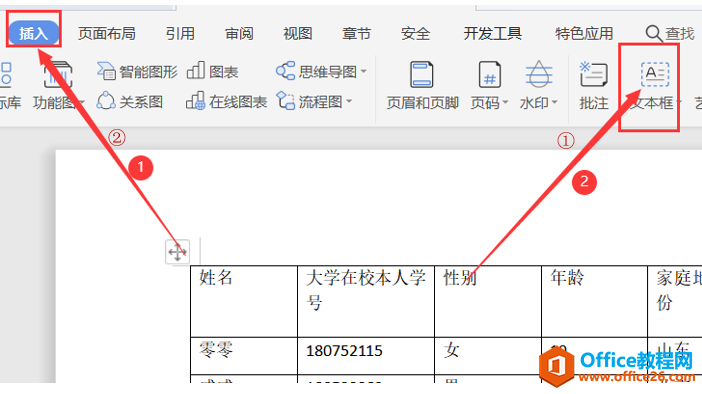Select the 章节 tab
702x394 pixels.
pyautogui.click(x=356, y=33)
